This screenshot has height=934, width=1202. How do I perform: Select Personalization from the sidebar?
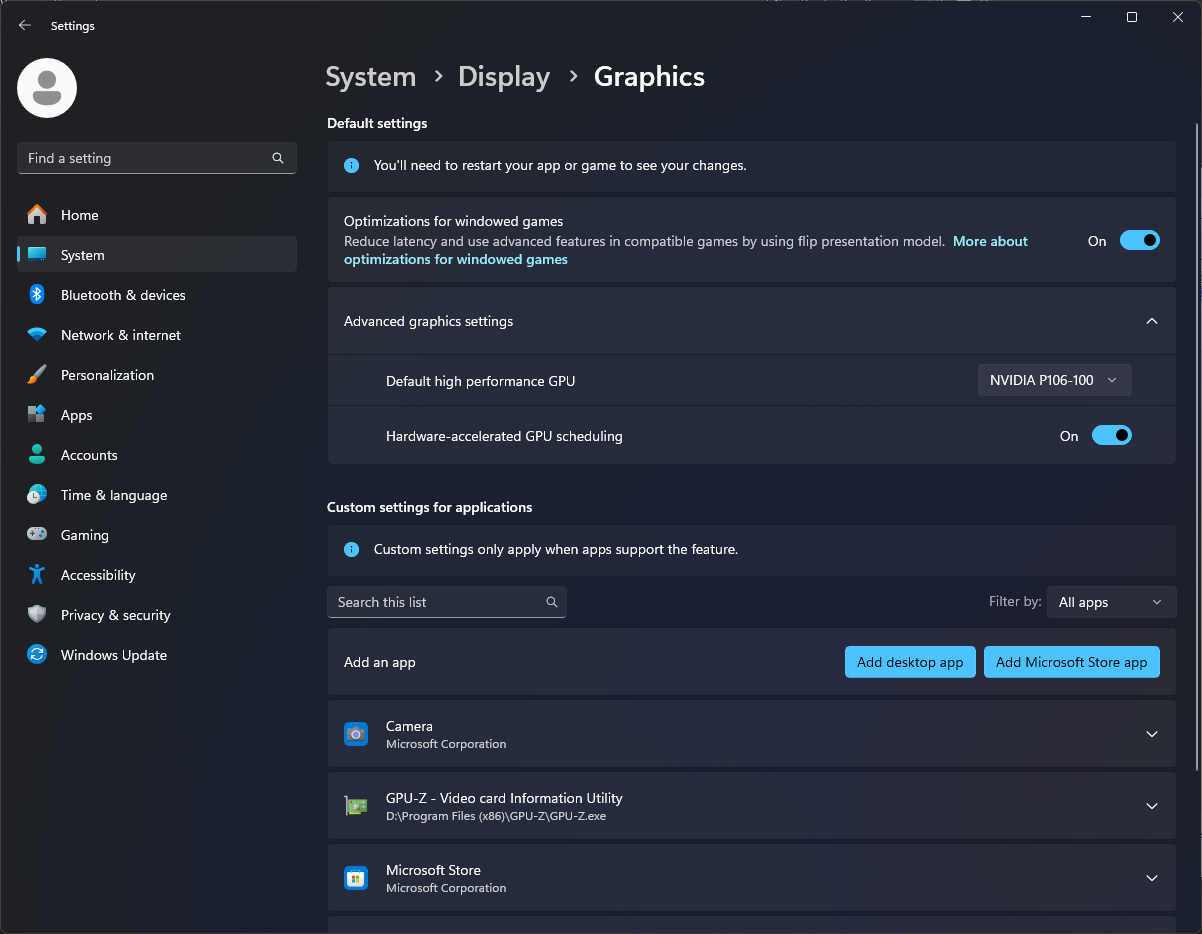point(107,375)
